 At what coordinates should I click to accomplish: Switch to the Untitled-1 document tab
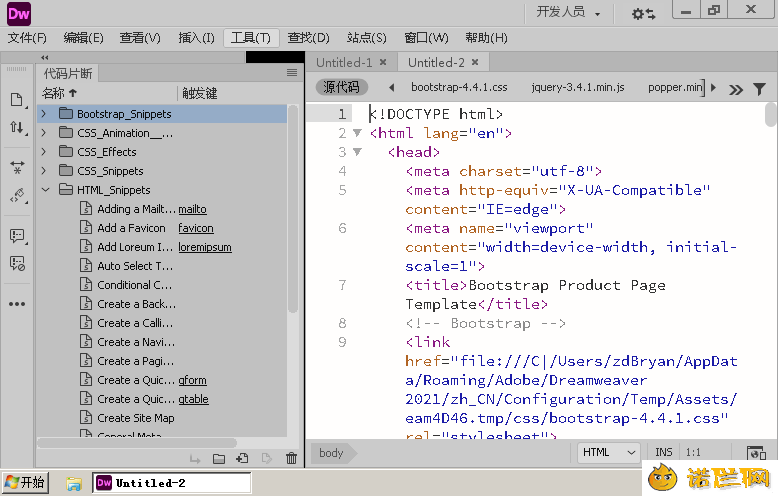[x=344, y=62]
